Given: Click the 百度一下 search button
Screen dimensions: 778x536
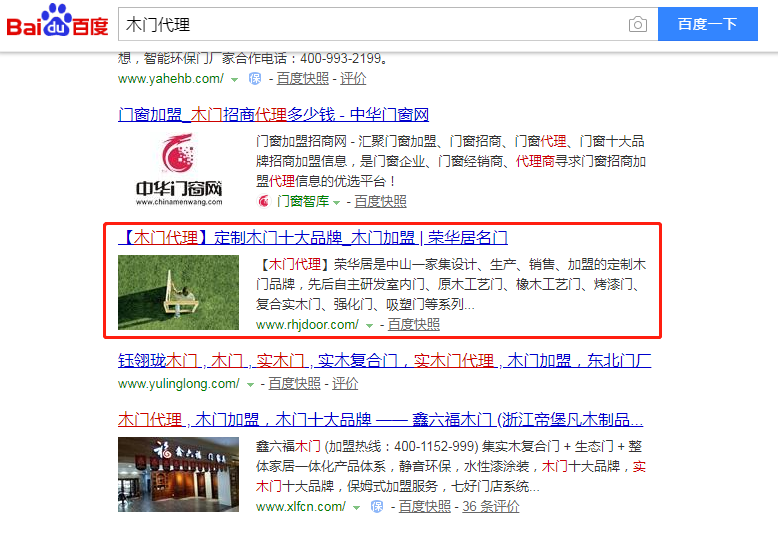Looking at the screenshot, I should (708, 24).
